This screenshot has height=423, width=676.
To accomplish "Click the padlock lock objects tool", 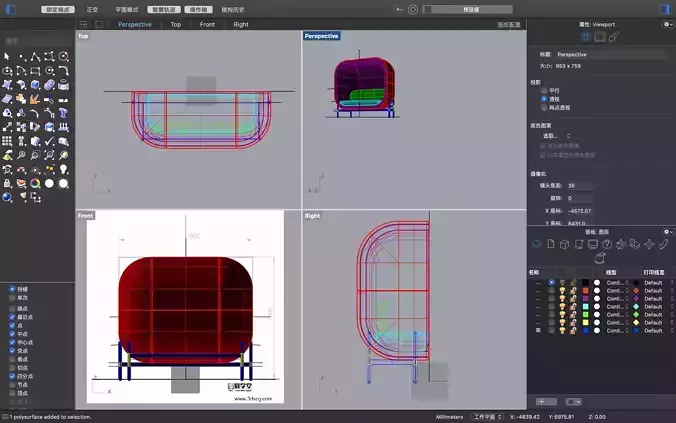I will (7, 184).
